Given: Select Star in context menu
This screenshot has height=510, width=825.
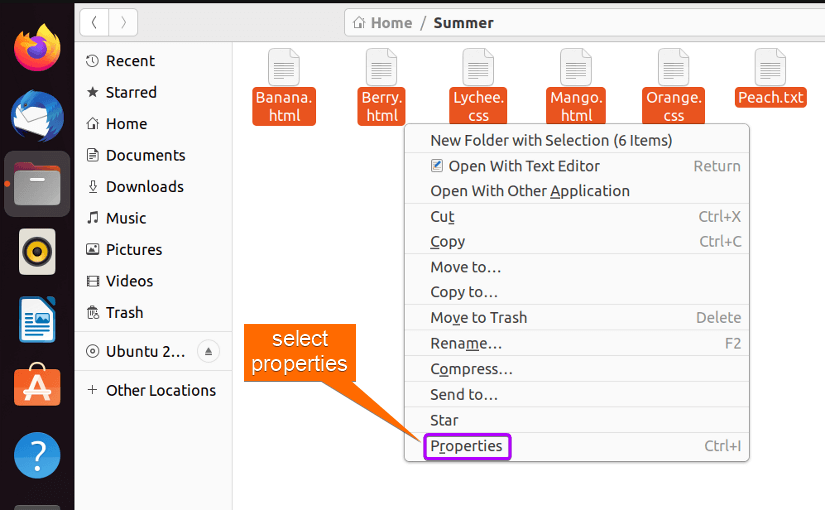Looking at the screenshot, I should (x=577, y=421).
